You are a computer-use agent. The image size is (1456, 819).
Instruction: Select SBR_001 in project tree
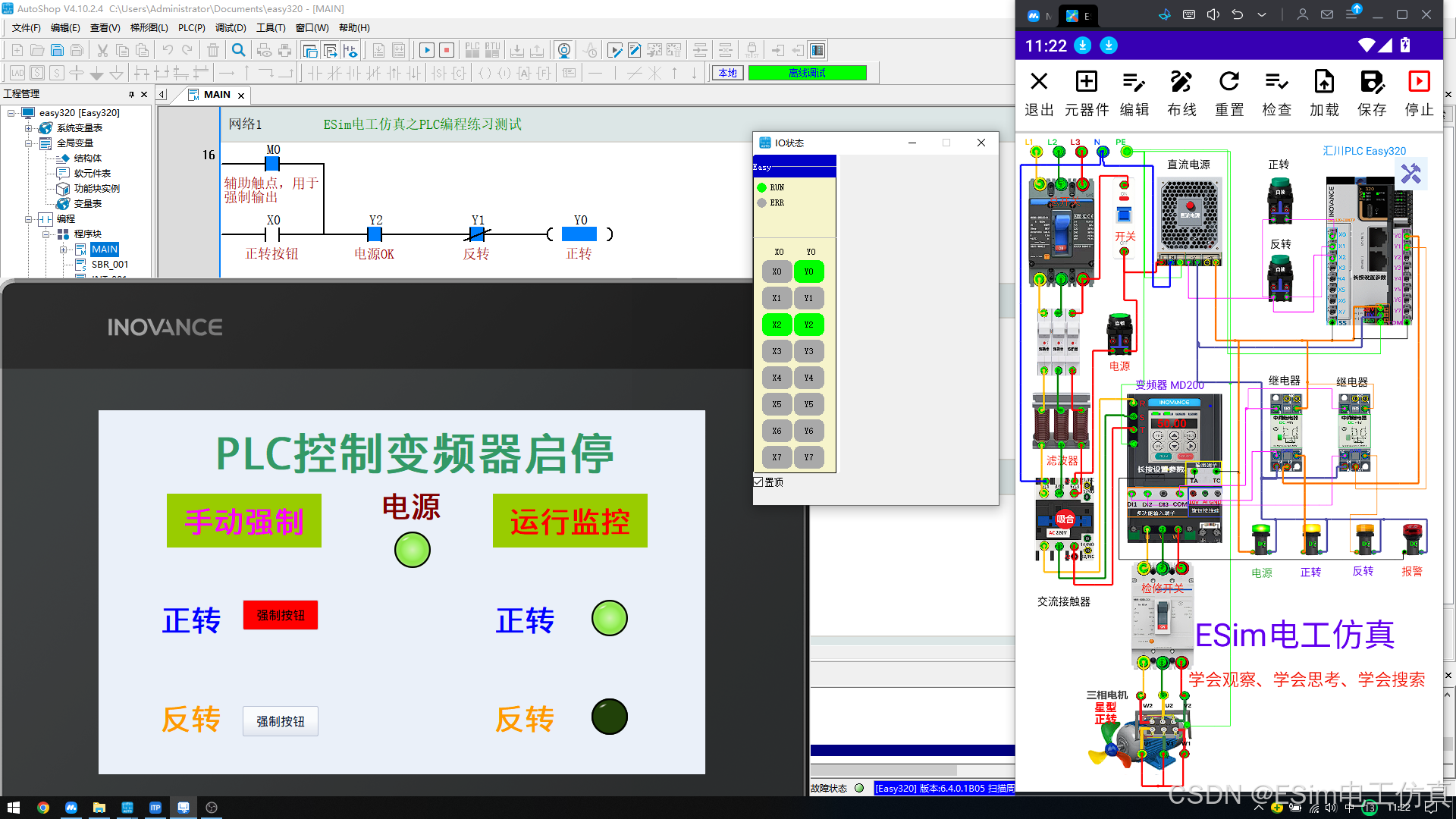[110, 265]
